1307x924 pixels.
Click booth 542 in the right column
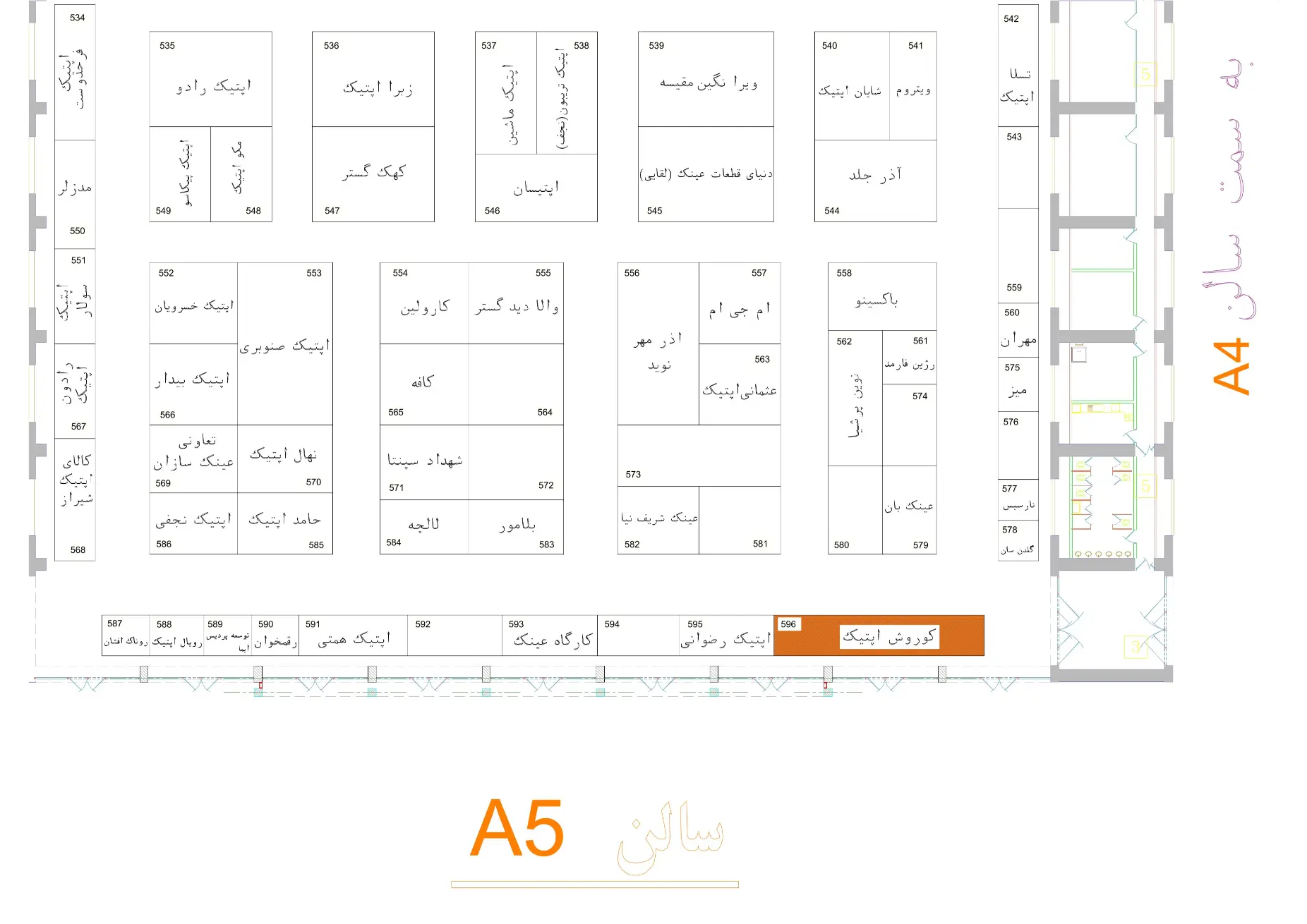click(1018, 66)
